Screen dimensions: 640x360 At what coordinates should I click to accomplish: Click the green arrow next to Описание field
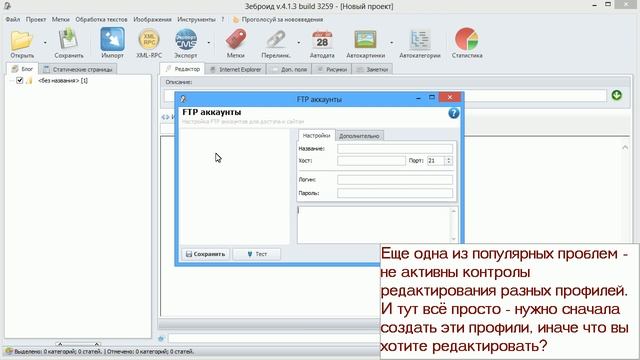coord(616,95)
